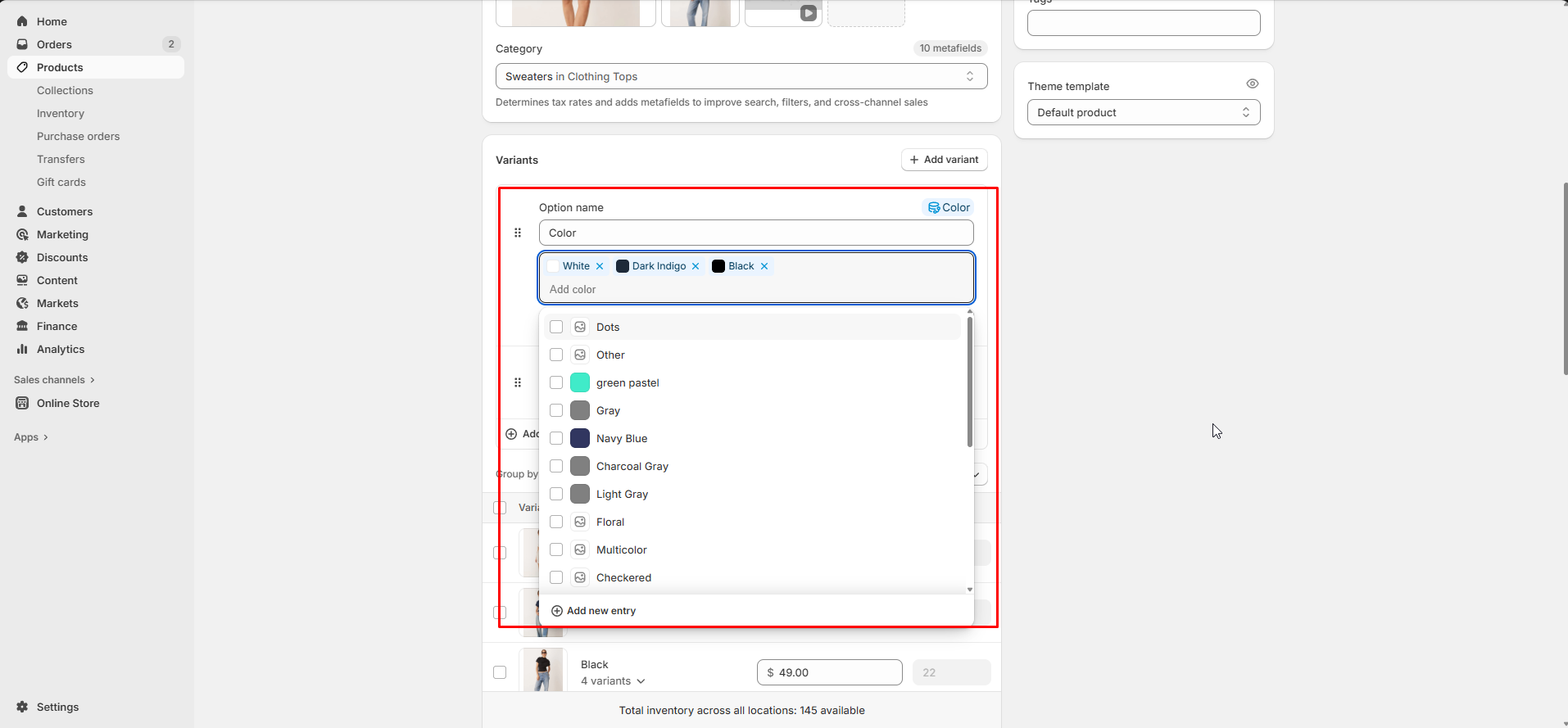Play the product video thumbnail
1568x728 pixels.
(x=808, y=13)
